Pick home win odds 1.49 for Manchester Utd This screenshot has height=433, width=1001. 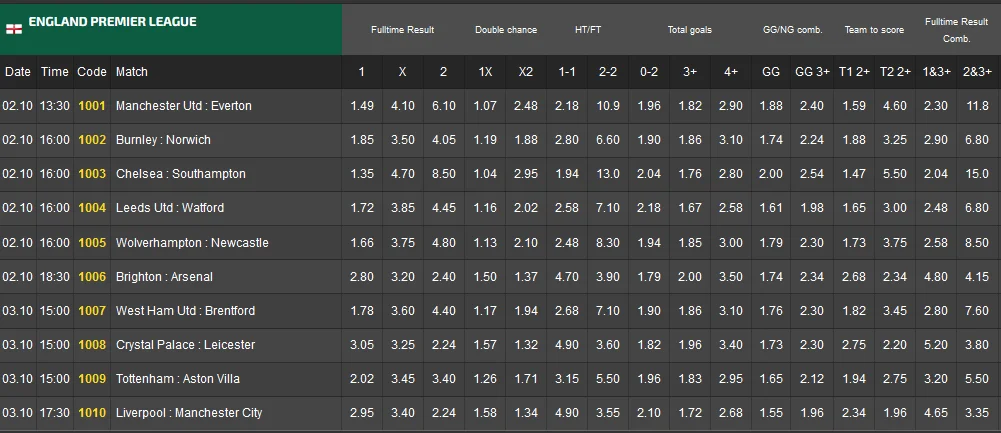tap(362, 106)
